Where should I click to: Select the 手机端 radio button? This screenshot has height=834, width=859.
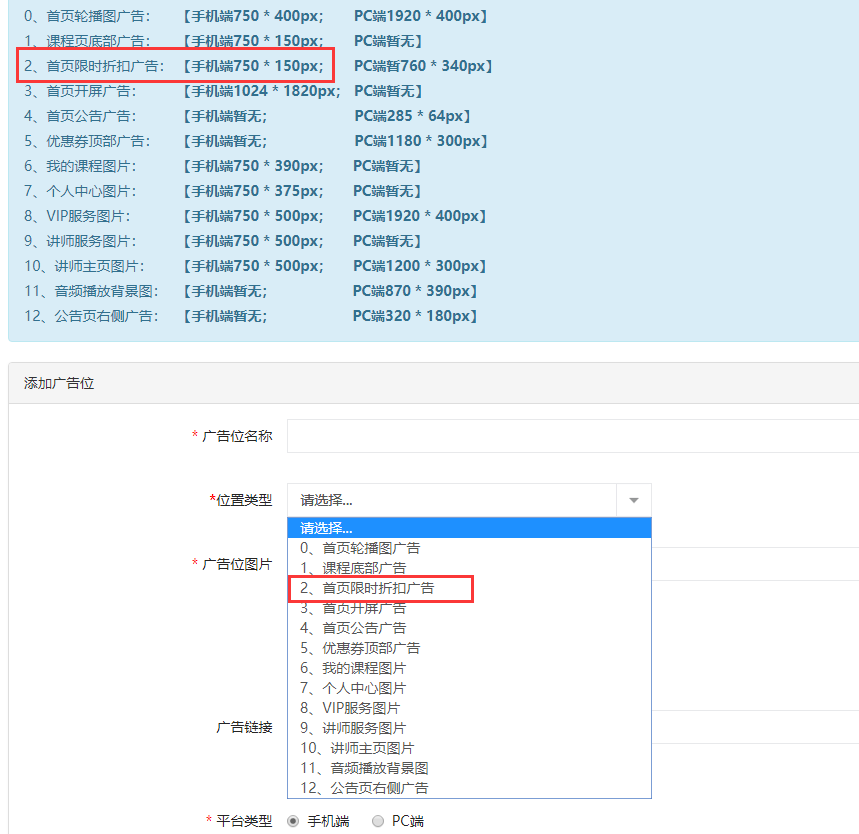(293, 821)
